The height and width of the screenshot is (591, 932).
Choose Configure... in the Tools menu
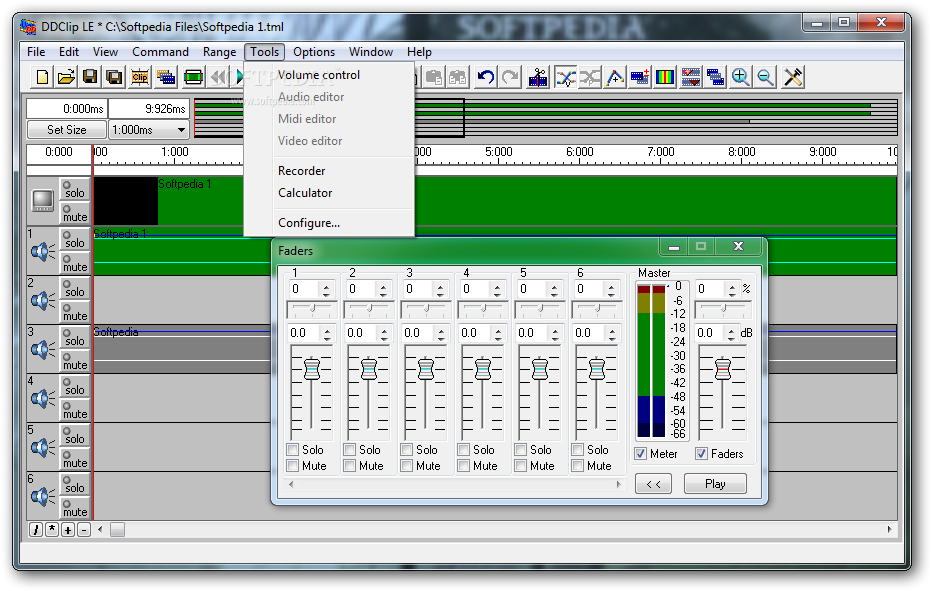(329, 223)
